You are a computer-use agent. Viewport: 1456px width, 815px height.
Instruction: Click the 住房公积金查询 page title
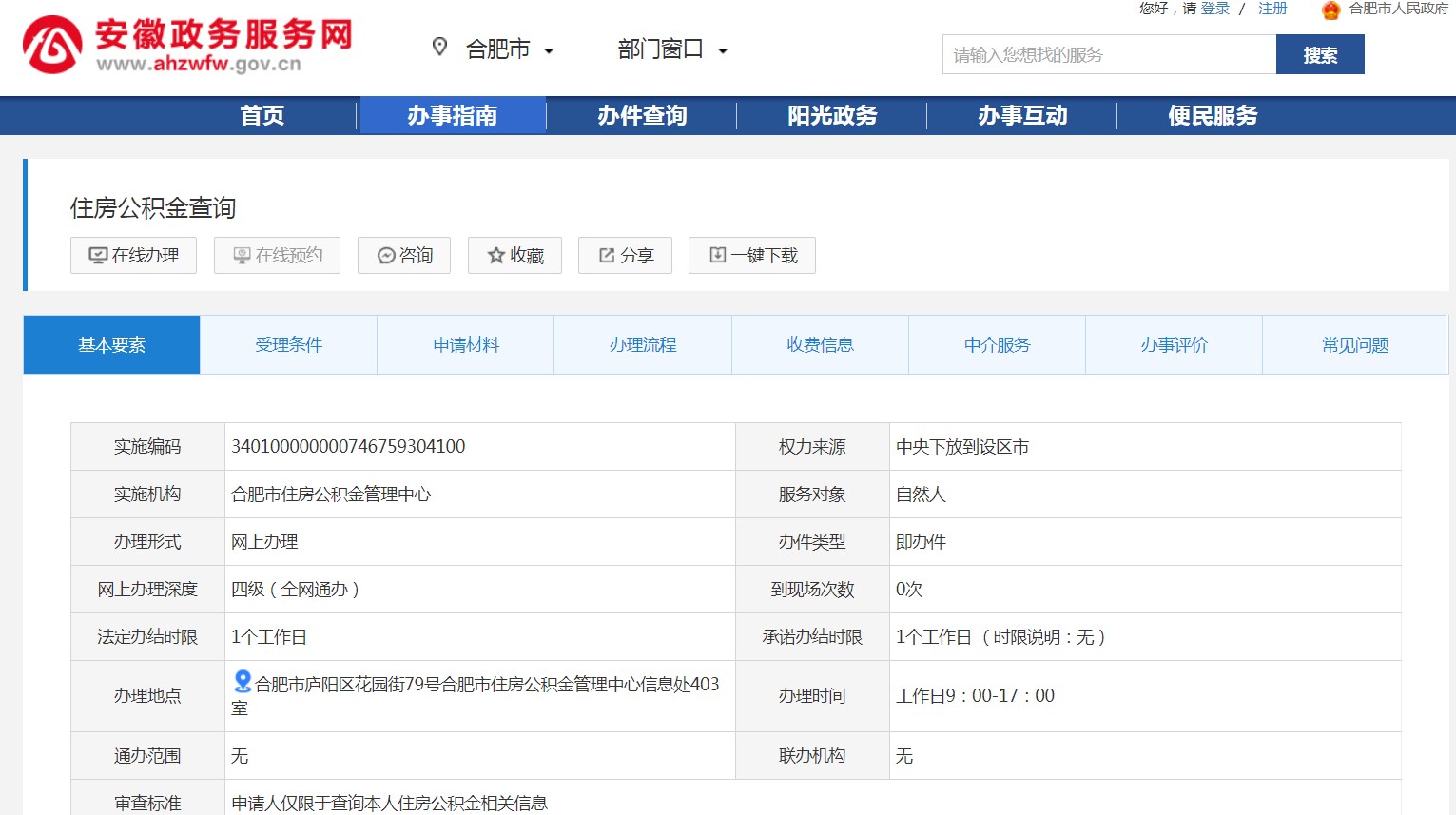point(153,207)
